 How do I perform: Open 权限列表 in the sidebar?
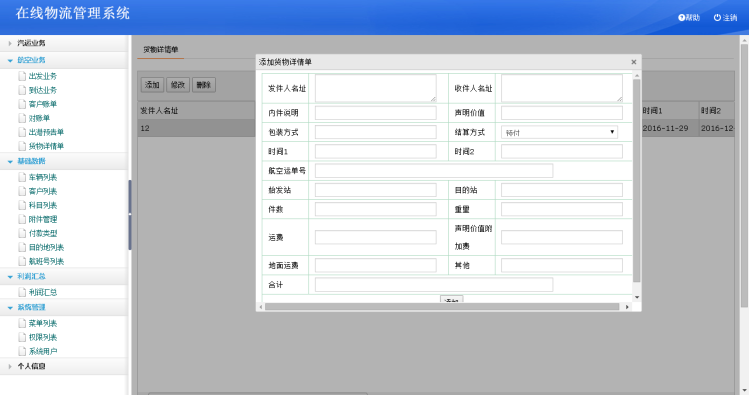[43, 337]
